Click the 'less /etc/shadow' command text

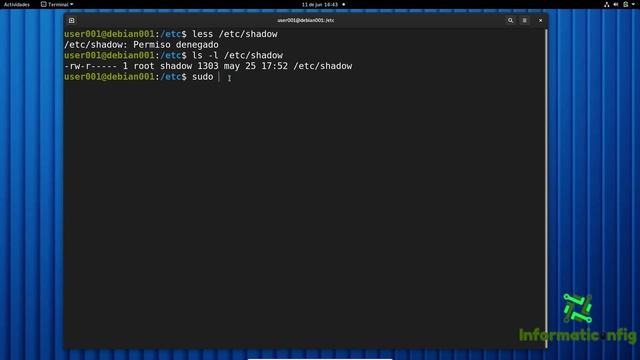pos(235,34)
